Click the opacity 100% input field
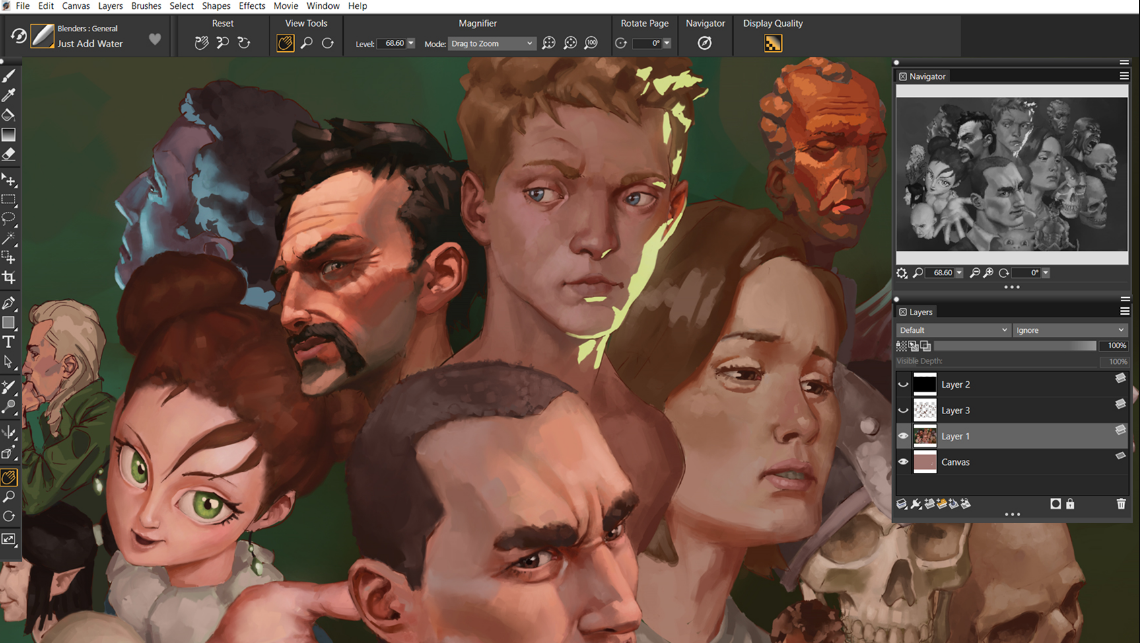Image resolution: width=1140 pixels, height=643 pixels. [x=1114, y=346]
